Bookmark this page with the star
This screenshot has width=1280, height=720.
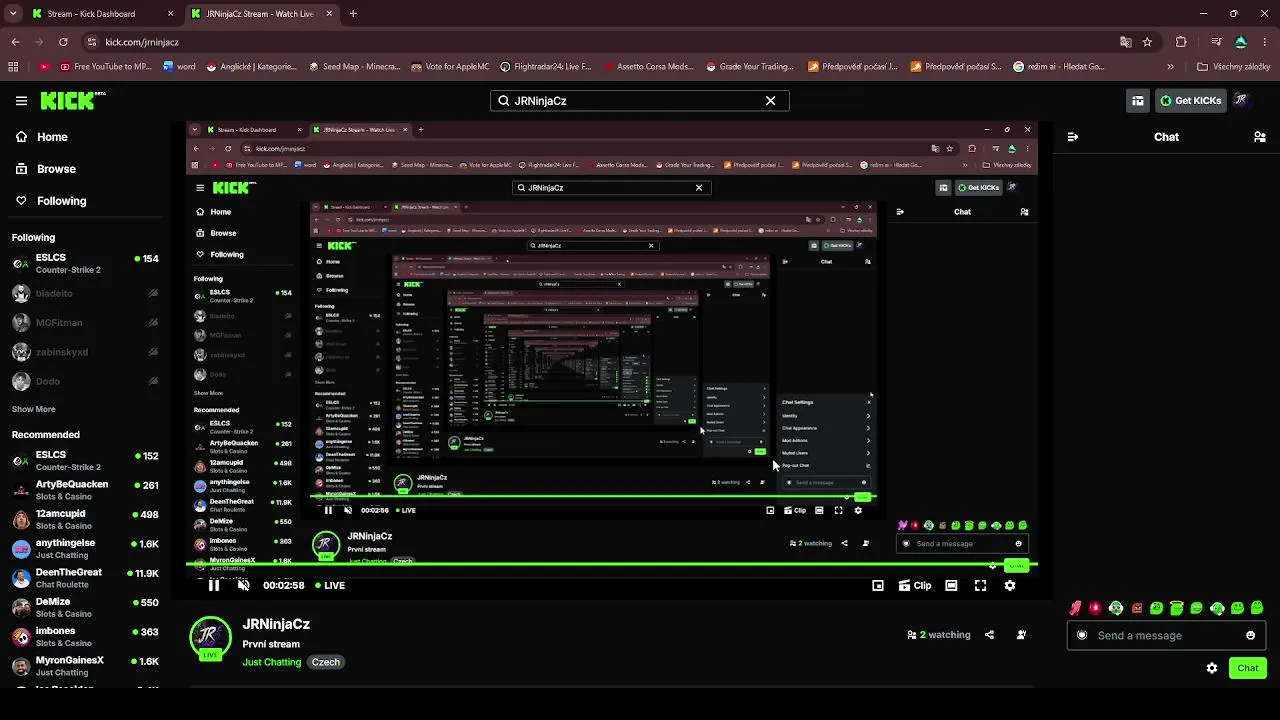pos(1147,42)
